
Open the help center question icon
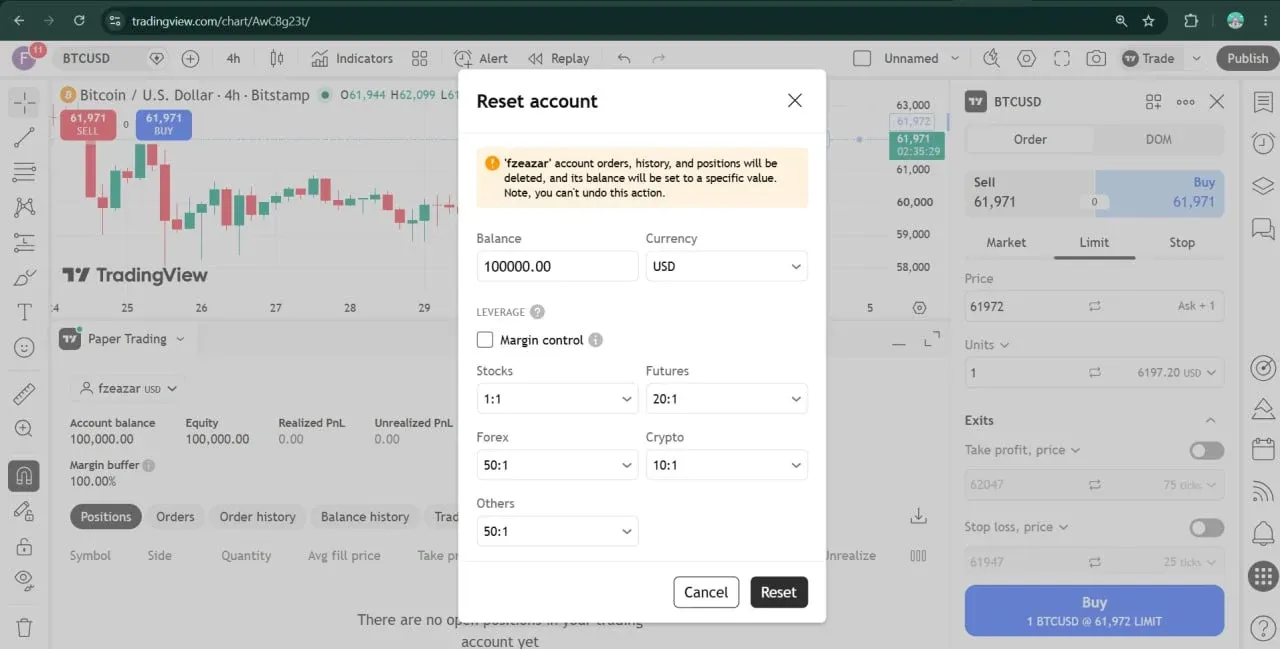pyautogui.click(x=1263, y=628)
